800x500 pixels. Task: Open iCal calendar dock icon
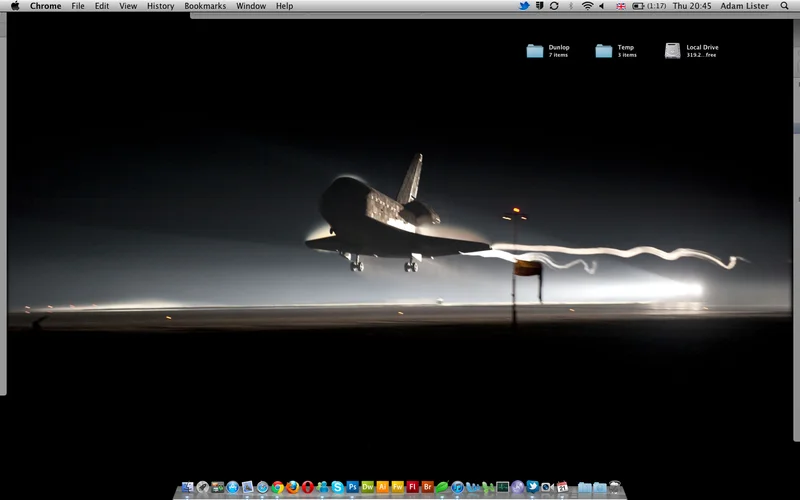coord(563,487)
